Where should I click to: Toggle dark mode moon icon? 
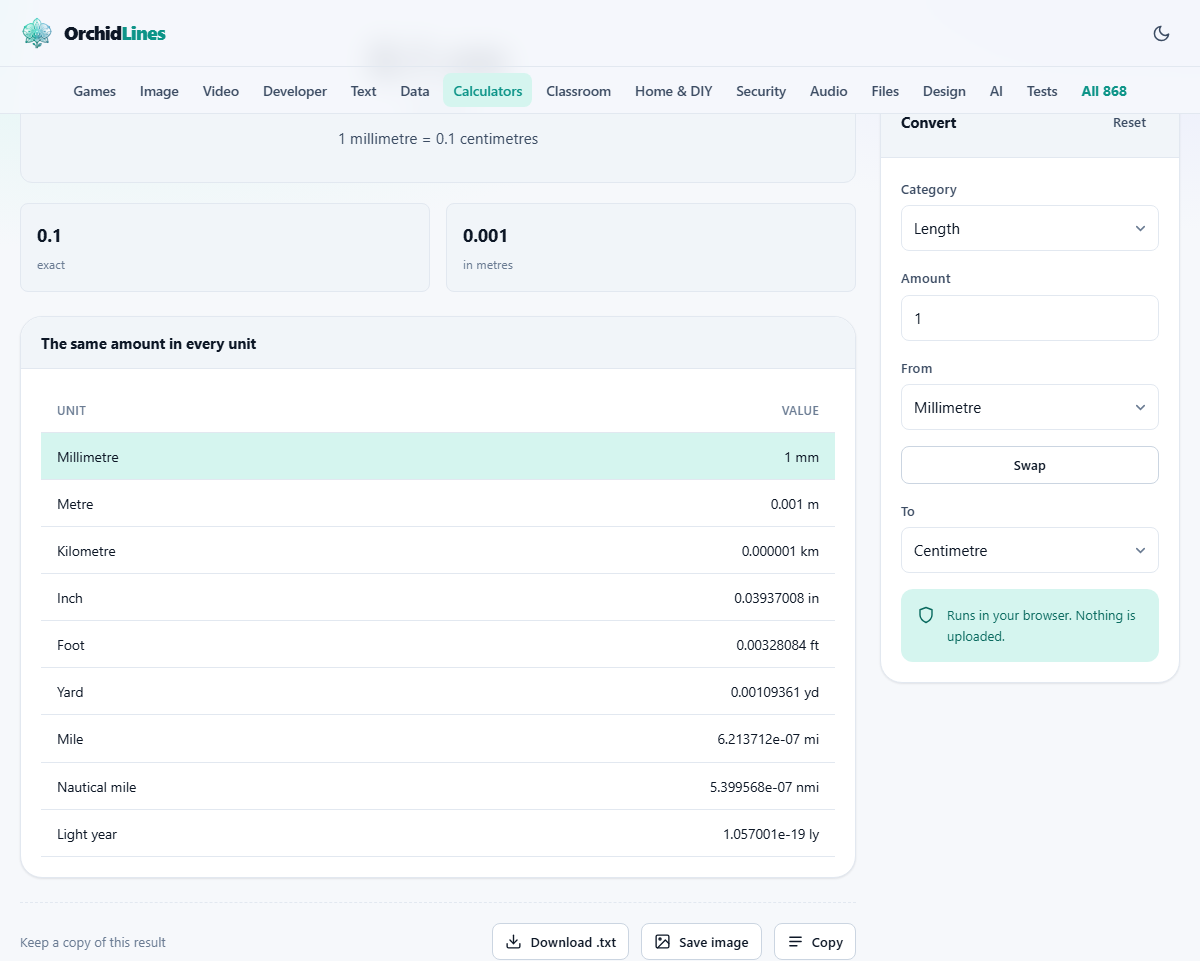1161,33
